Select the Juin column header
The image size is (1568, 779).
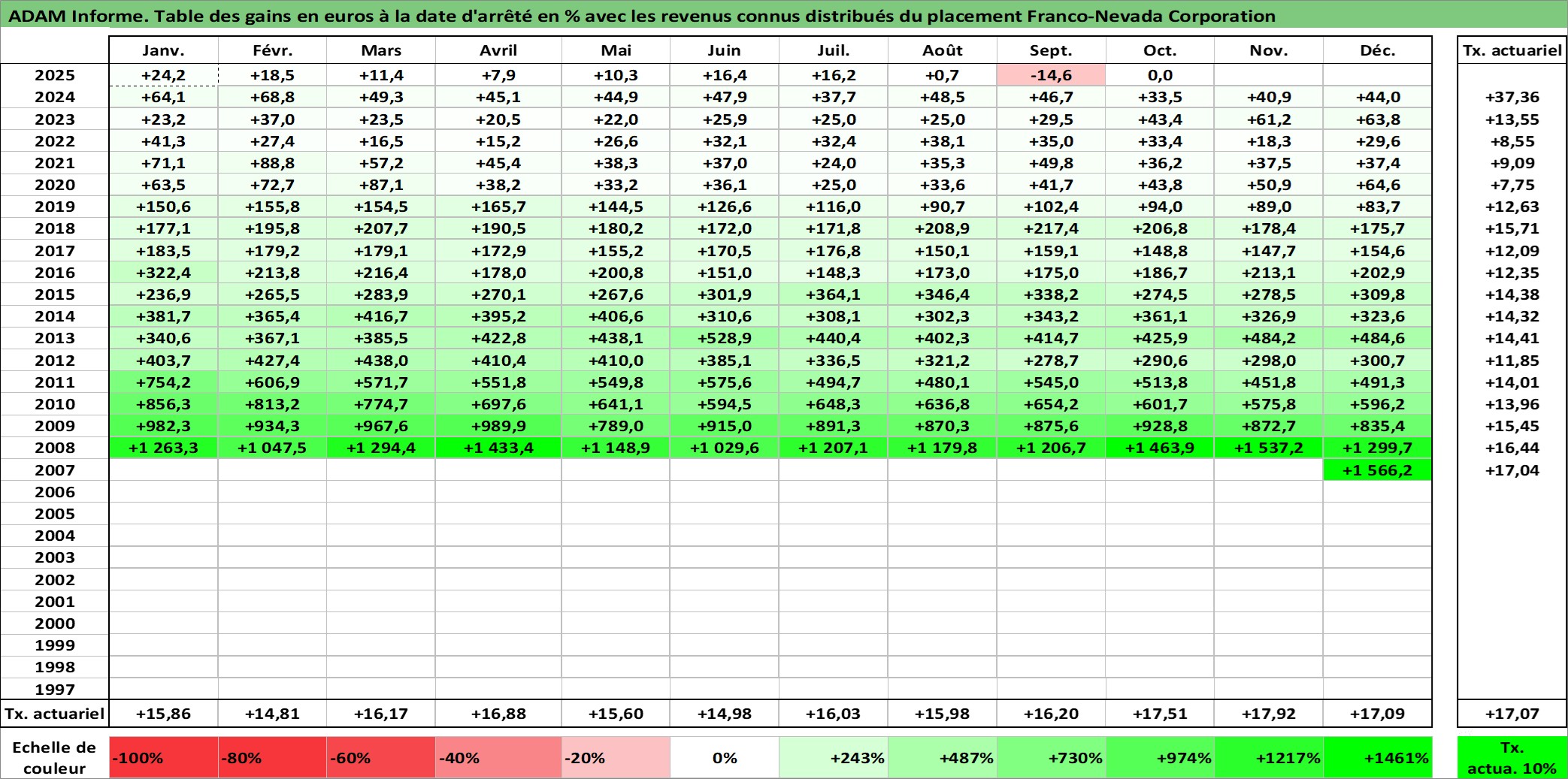(724, 50)
